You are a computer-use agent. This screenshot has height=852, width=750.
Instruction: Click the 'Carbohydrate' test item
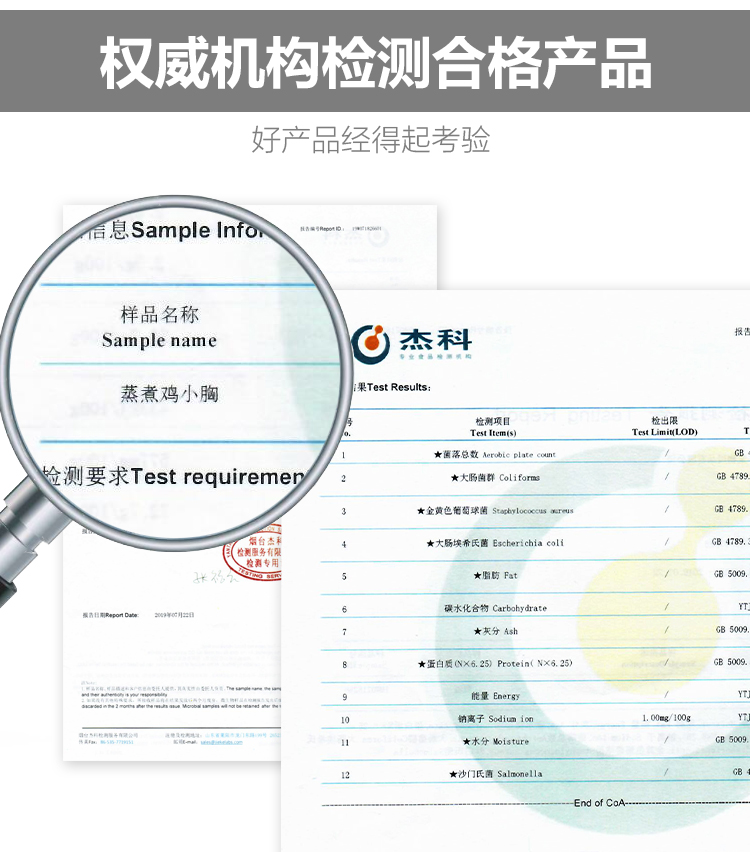(495, 608)
